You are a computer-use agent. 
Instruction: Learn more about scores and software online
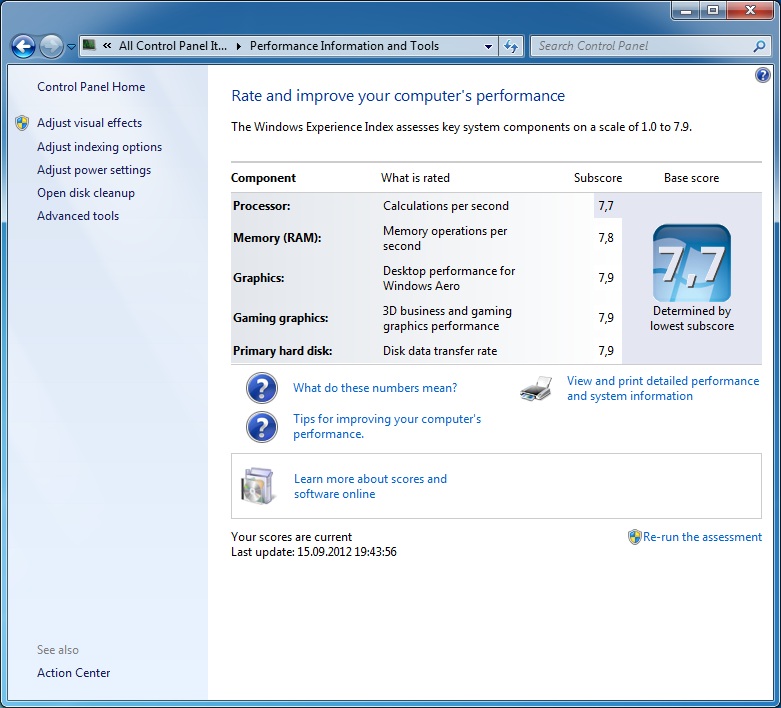pos(370,486)
